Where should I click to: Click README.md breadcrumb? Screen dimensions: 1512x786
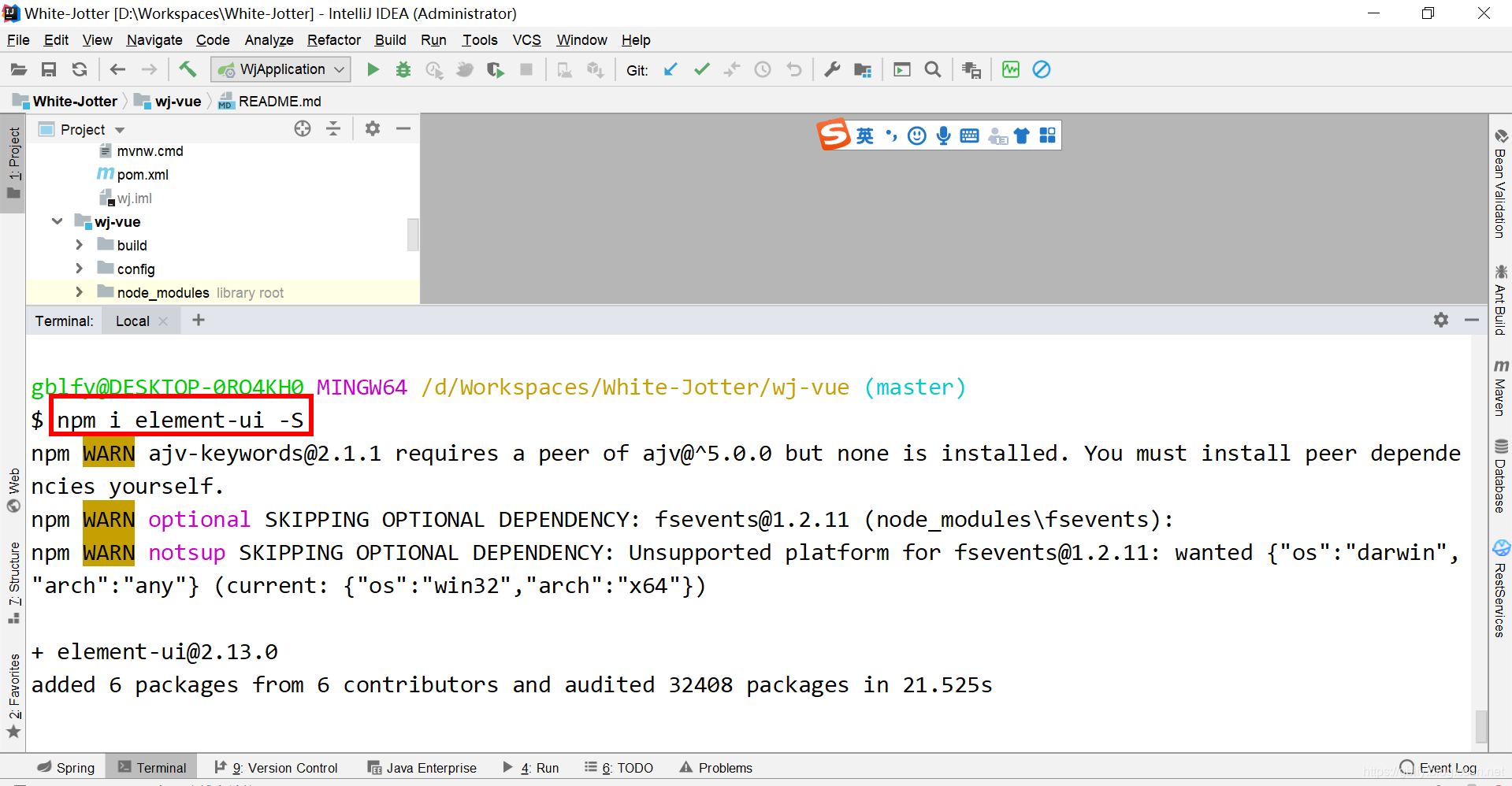click(x=280, y=102)
